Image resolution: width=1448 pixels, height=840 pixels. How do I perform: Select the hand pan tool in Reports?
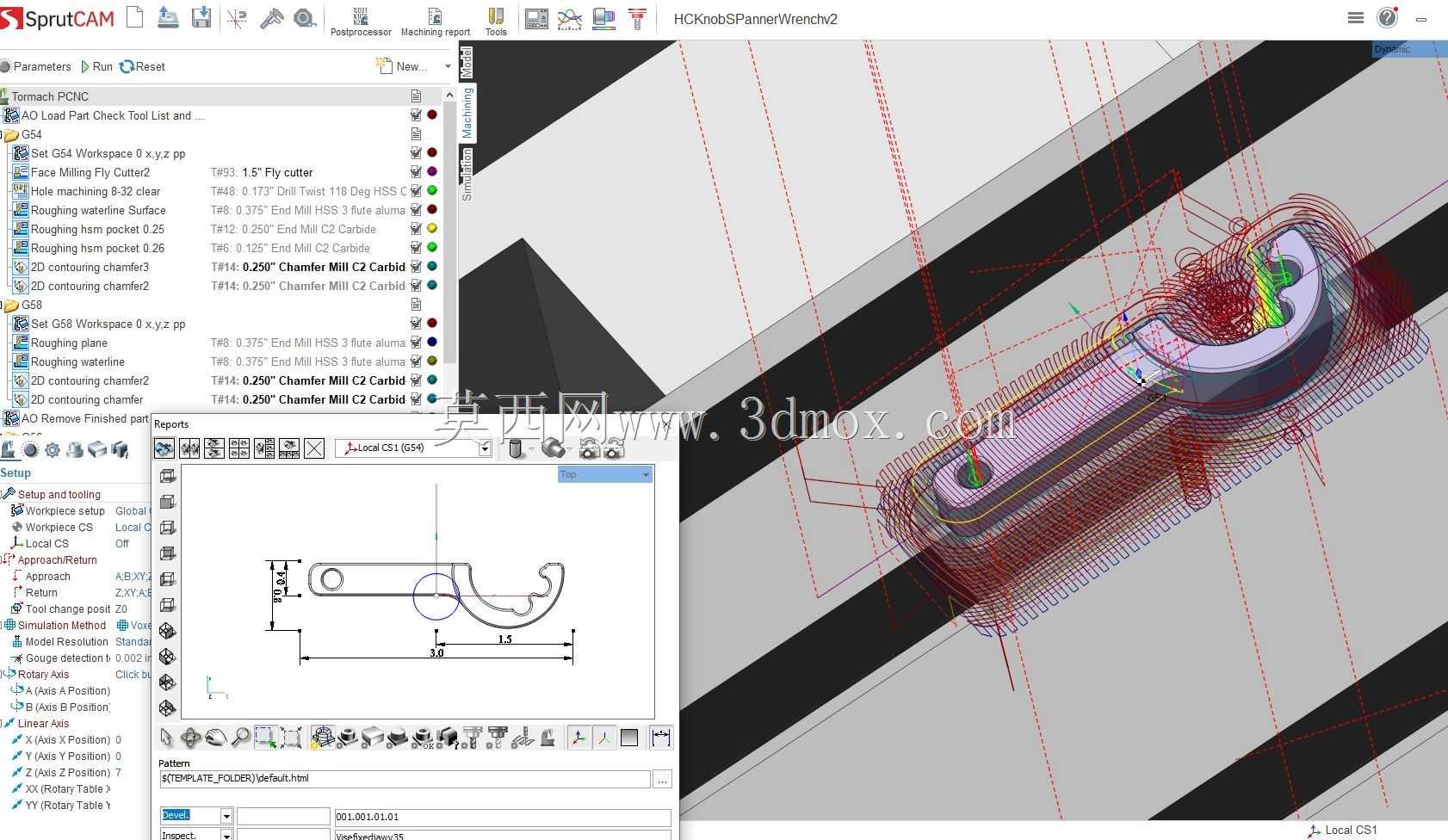click(x=215, y=738)
